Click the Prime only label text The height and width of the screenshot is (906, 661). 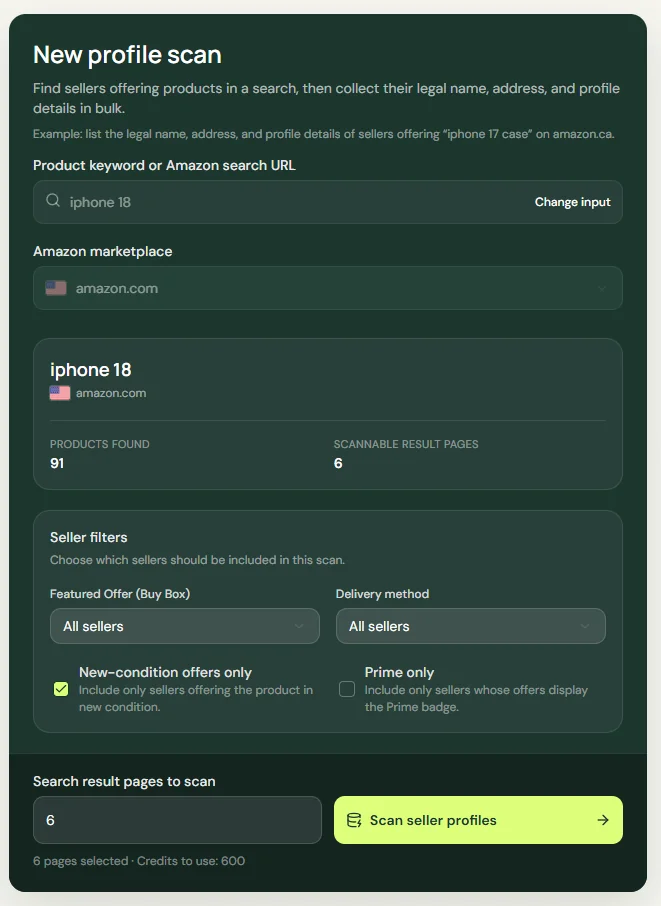click(x=399, y=672)
